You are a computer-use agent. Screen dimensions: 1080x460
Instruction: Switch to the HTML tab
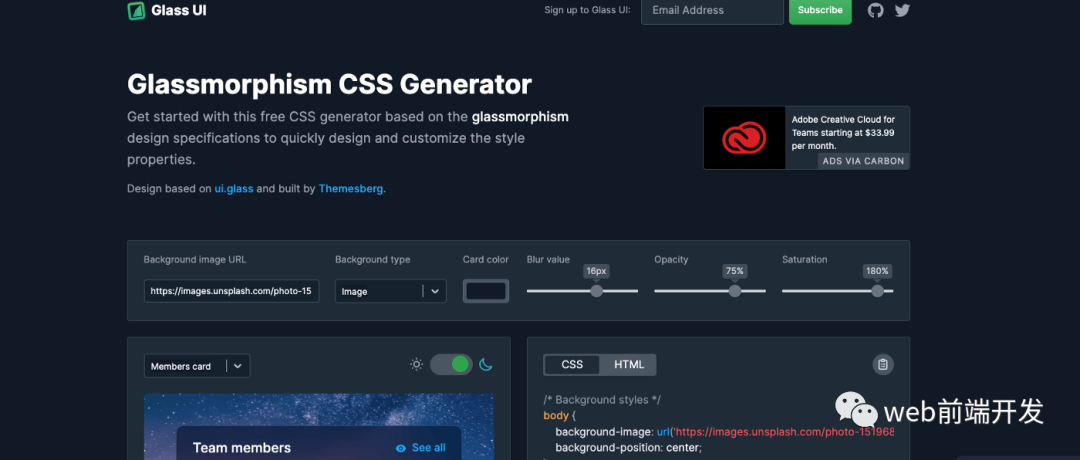[629, 364]
